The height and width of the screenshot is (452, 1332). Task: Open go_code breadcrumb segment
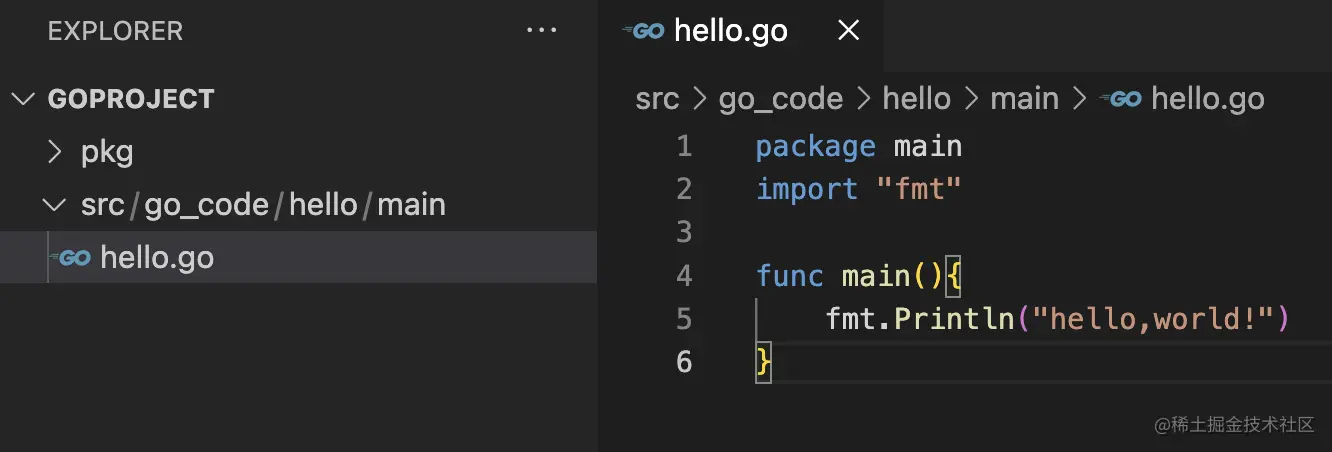[x=780, y=99]
